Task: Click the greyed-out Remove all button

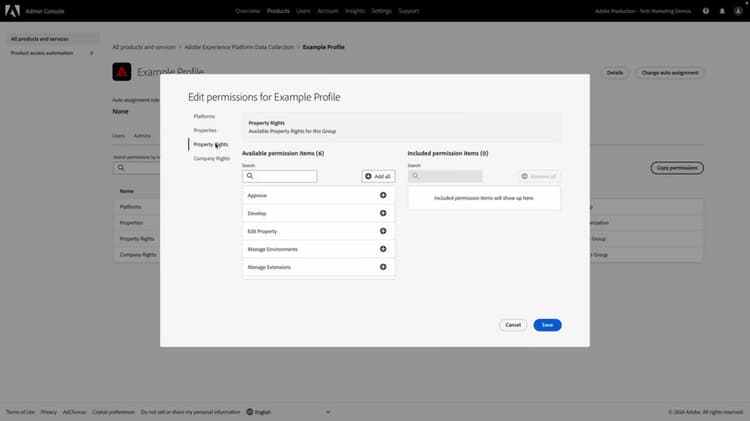Action: (x=539, y=176)
